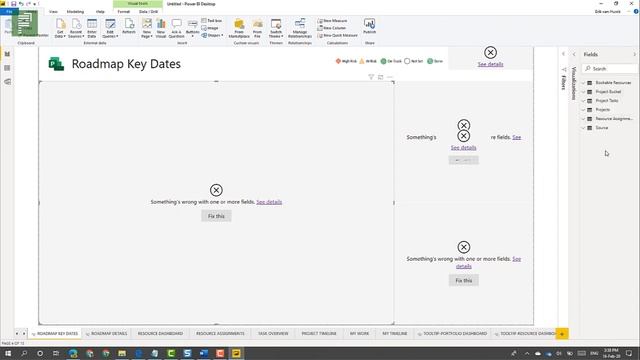Switch to Model view in left sidebar
640x360 pixels.
pyautogui.click(x=7, y=82)
